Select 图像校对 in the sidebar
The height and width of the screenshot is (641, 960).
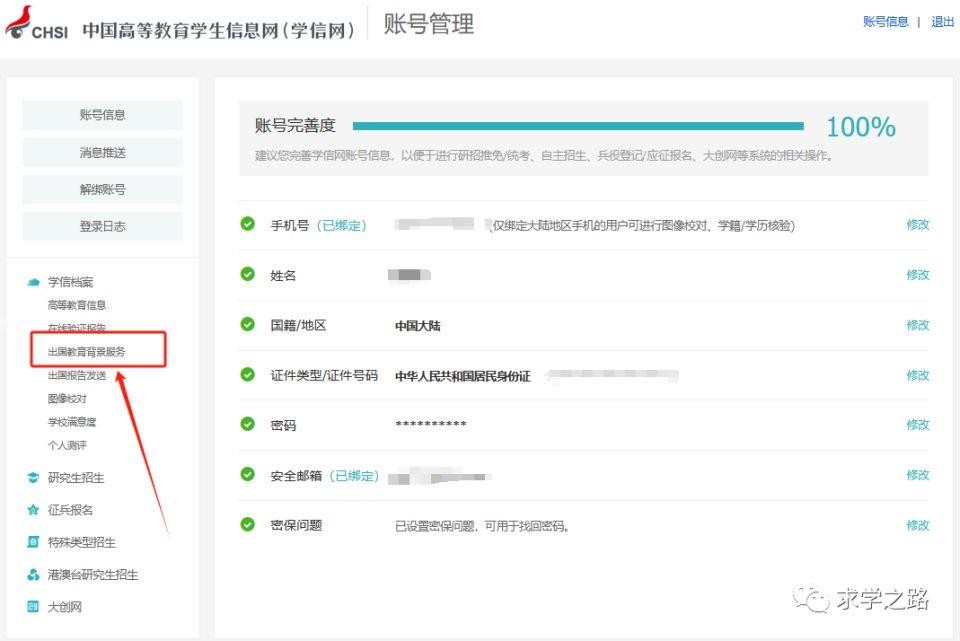[67, 399]
